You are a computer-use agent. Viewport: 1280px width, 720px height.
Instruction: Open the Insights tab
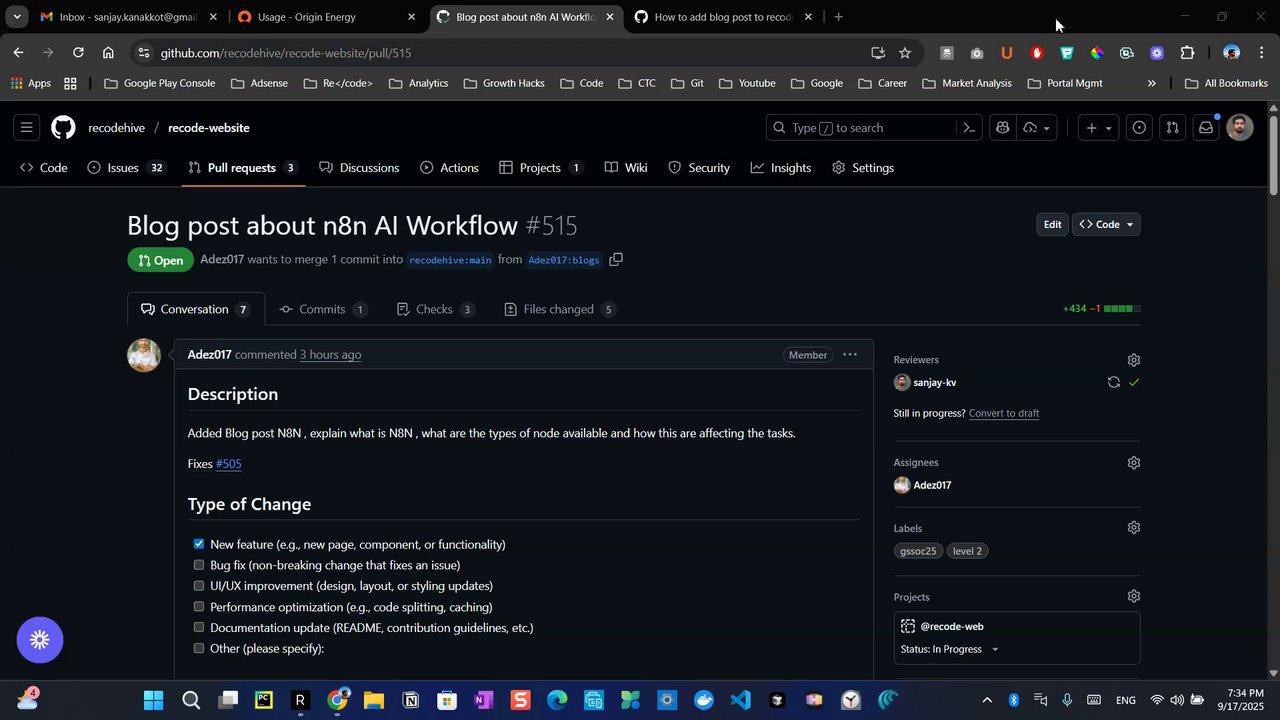[x=781, y=168]
